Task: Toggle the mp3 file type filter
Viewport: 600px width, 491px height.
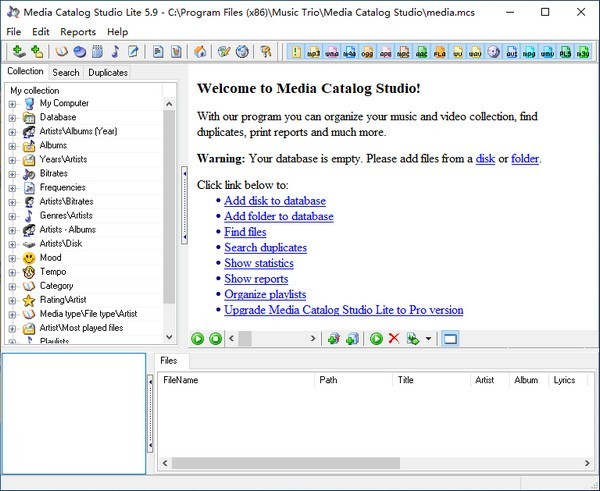Action: point(313,52)
